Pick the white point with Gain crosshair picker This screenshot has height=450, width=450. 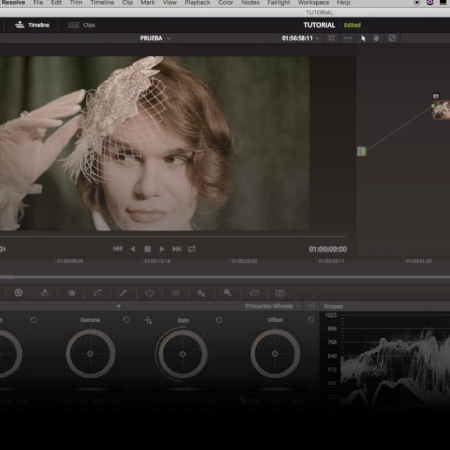(148, 320)
